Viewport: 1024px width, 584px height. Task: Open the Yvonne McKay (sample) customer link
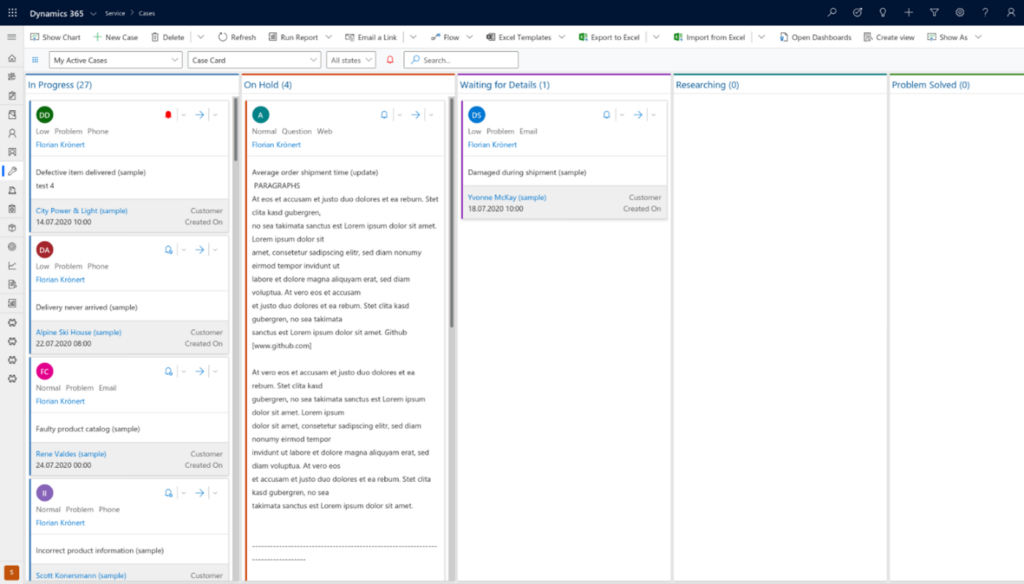(506, 197)
